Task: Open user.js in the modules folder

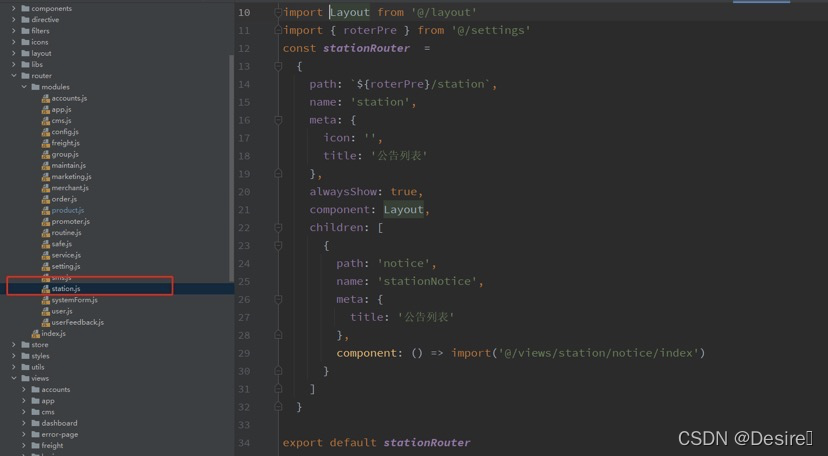Action: tap(62, 311)
